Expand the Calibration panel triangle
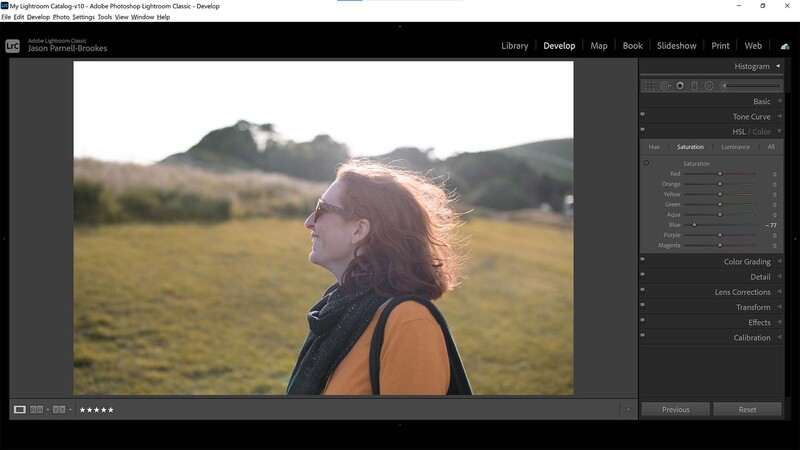 tap(779, 337)
